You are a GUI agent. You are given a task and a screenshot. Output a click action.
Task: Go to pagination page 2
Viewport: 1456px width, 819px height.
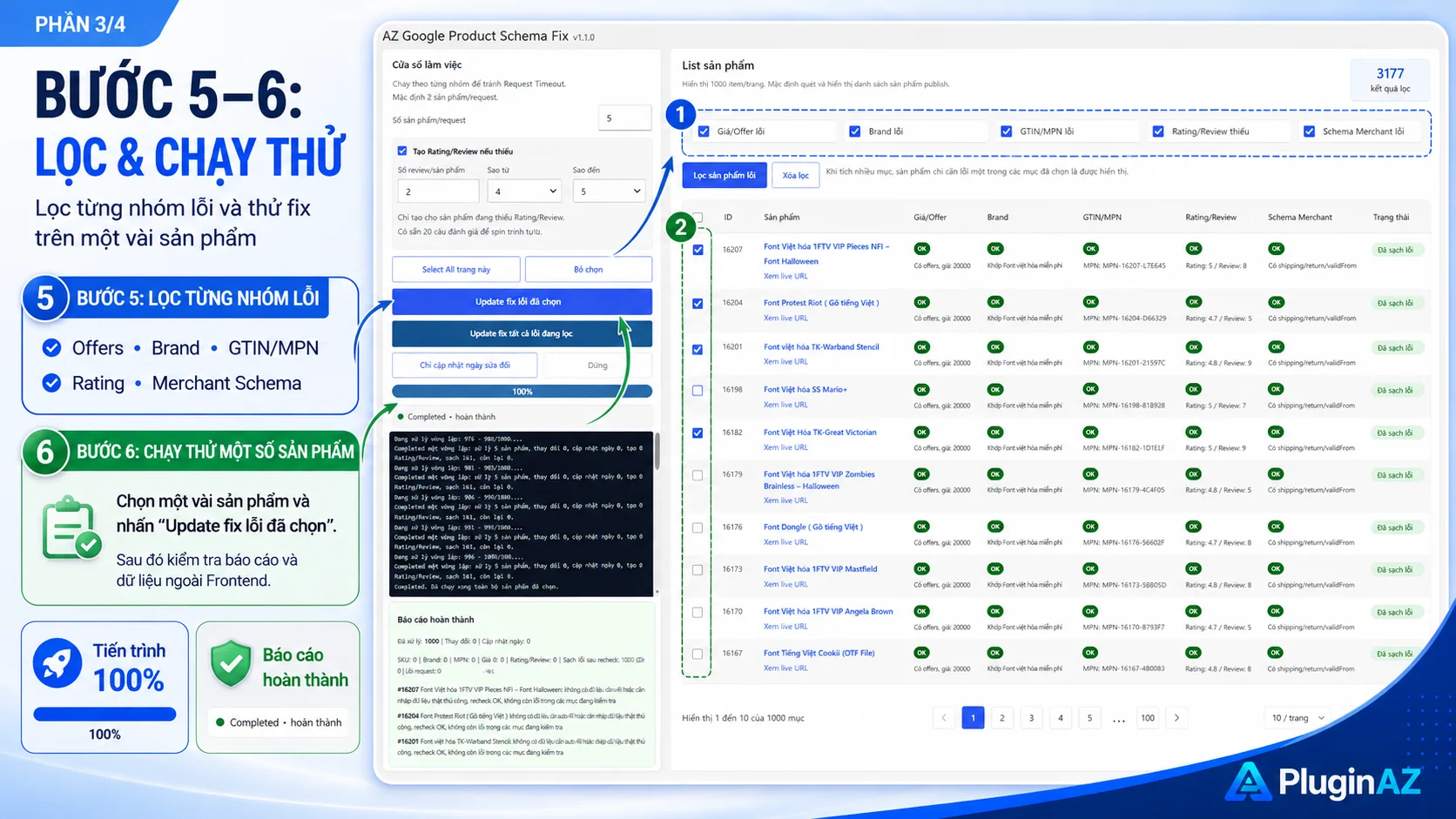click(x=1002, y=718)
